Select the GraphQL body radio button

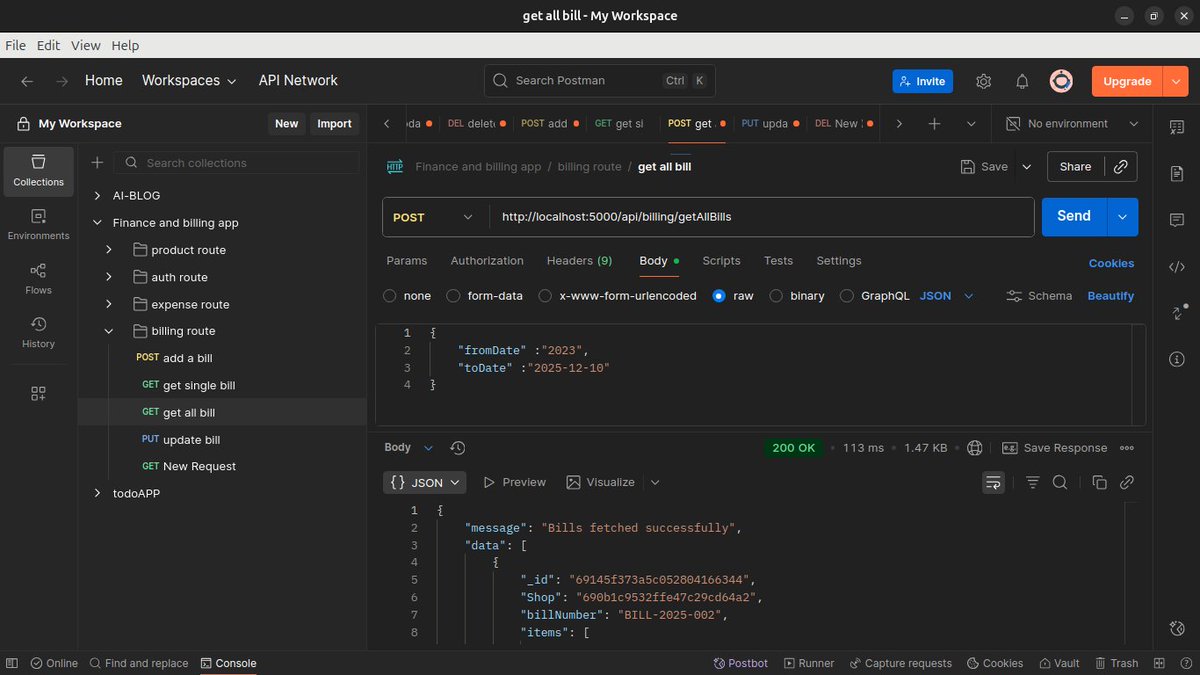(x=847, y=296)
